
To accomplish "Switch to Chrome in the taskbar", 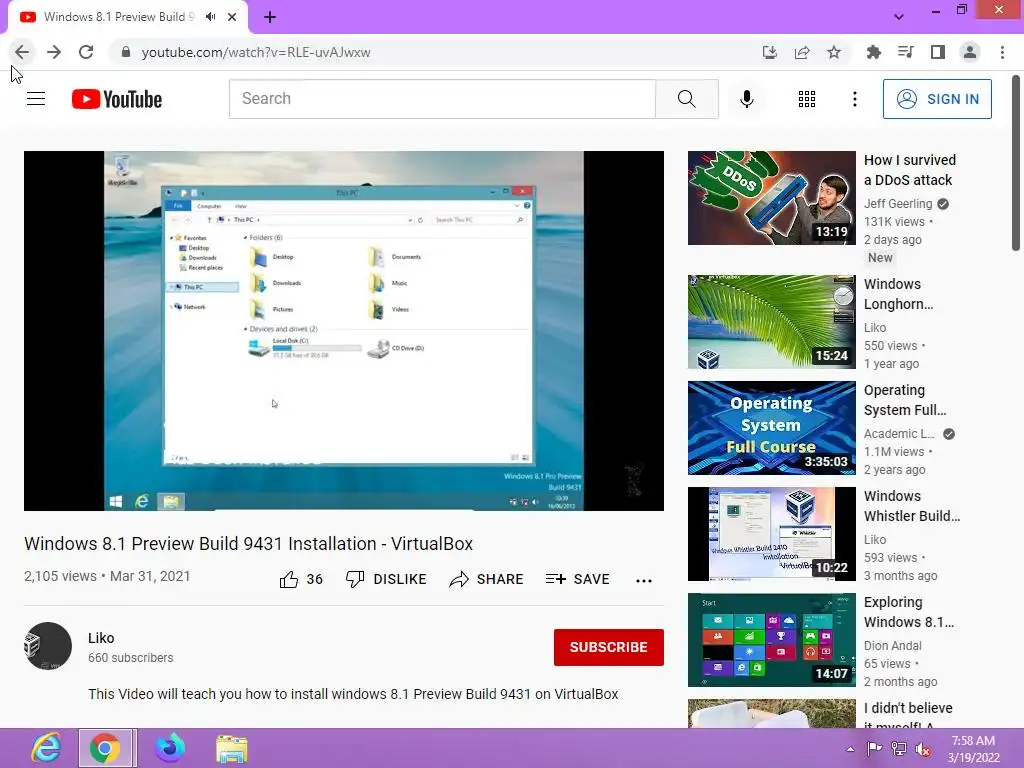I will point(106,748).
